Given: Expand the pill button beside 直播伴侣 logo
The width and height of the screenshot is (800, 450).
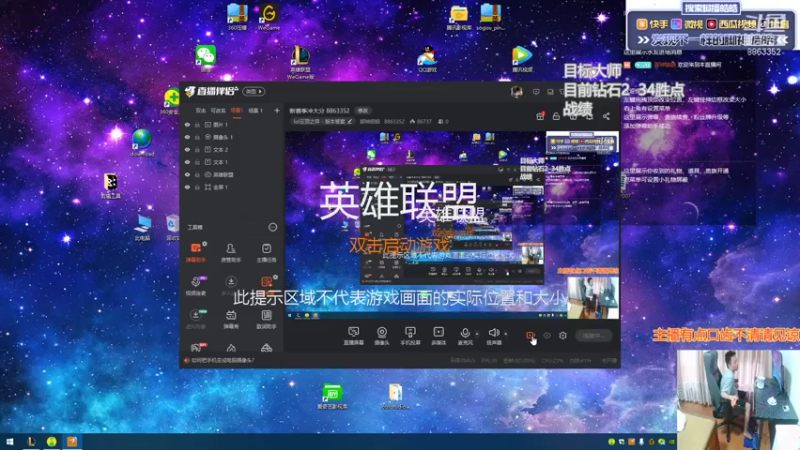Looking at the screenshot, I should tap(254, 92).
